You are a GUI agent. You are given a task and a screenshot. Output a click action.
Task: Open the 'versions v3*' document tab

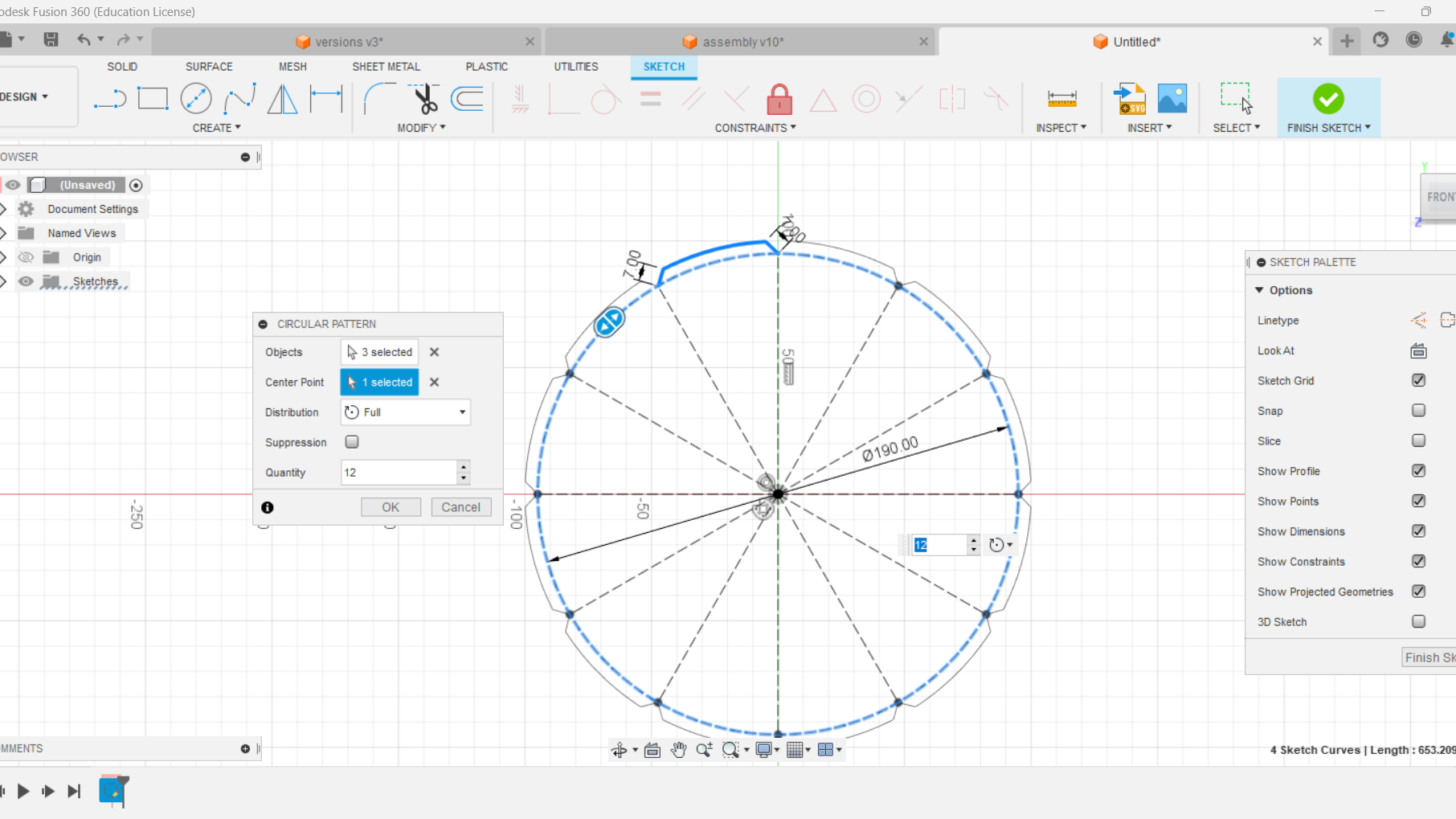pos(348,42)
